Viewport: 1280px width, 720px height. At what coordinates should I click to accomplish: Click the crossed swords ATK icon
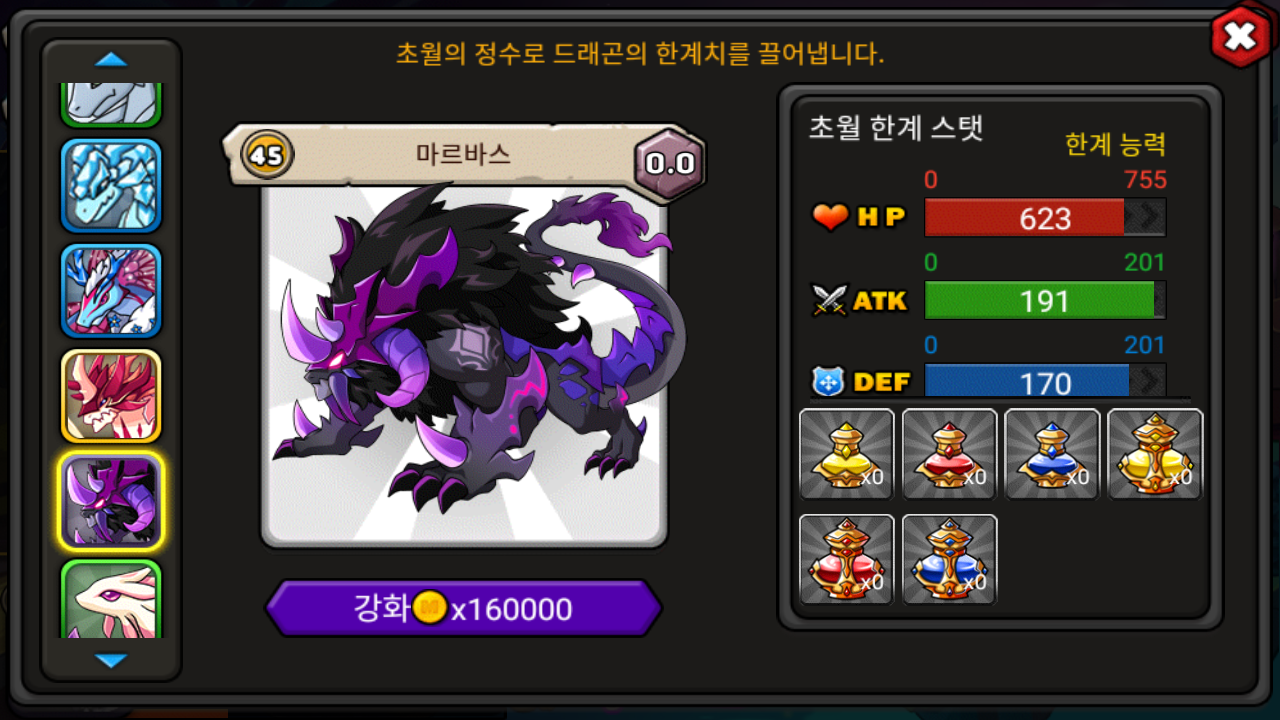click(830, 300)
